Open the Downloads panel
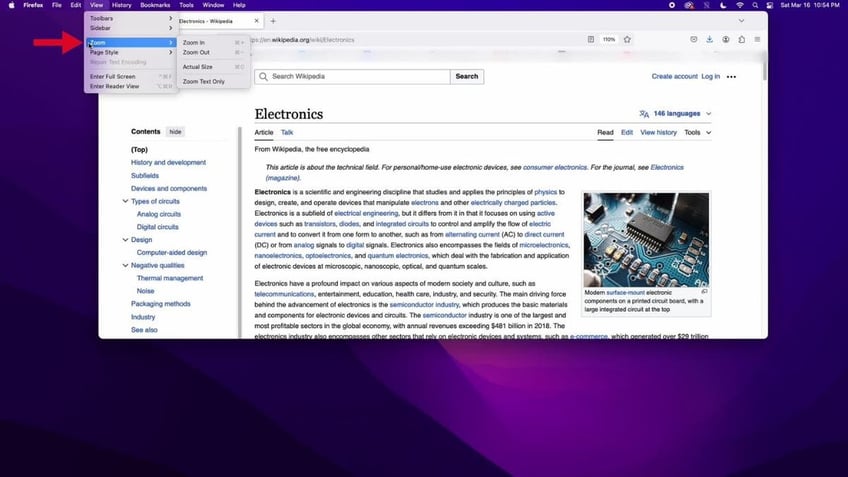The height and width of the screenshot is (477, 848). (710, 39)
